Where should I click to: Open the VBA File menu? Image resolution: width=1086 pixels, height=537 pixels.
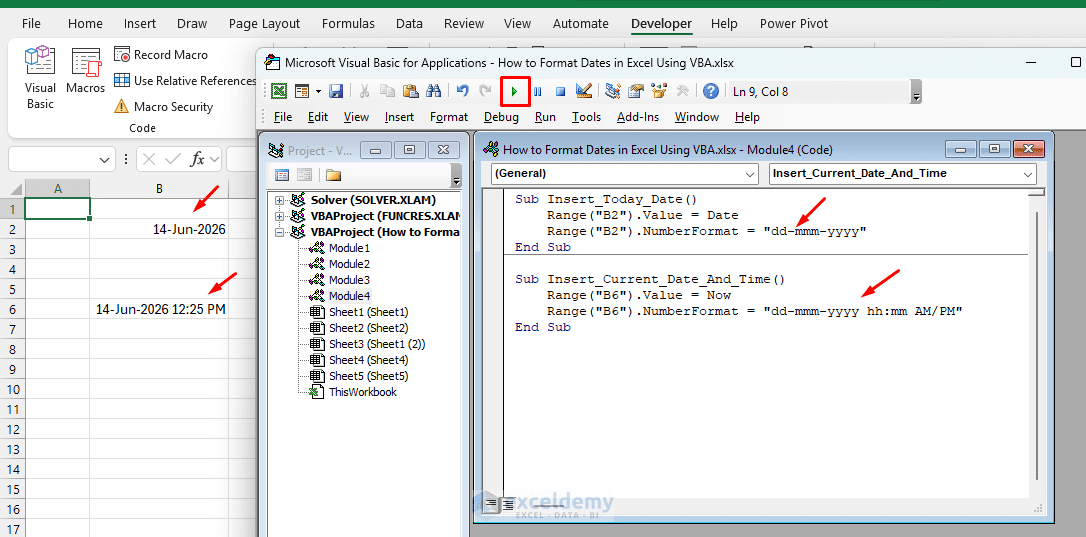tap(283, 117)
